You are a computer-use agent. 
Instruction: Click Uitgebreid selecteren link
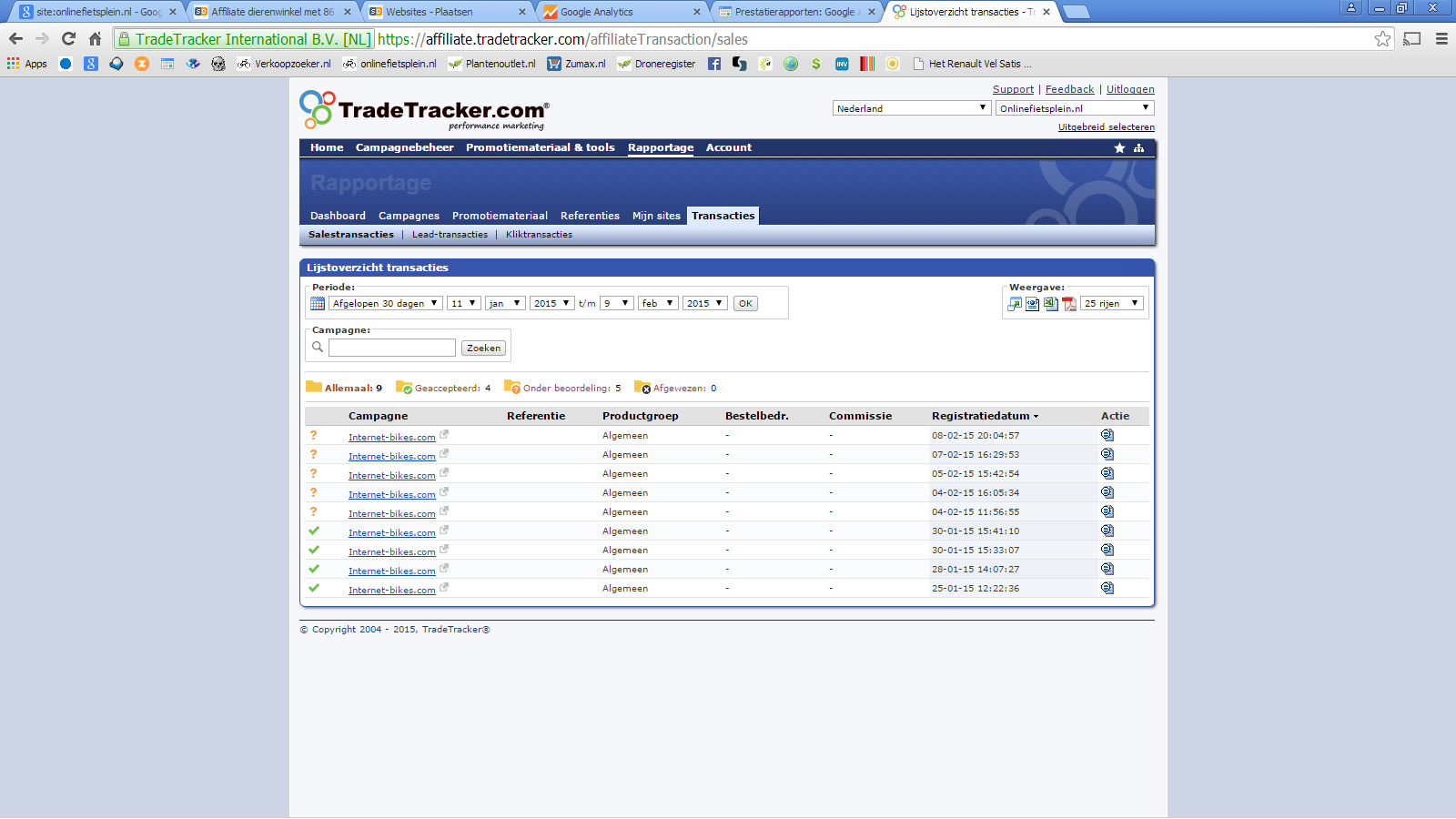1106,127
